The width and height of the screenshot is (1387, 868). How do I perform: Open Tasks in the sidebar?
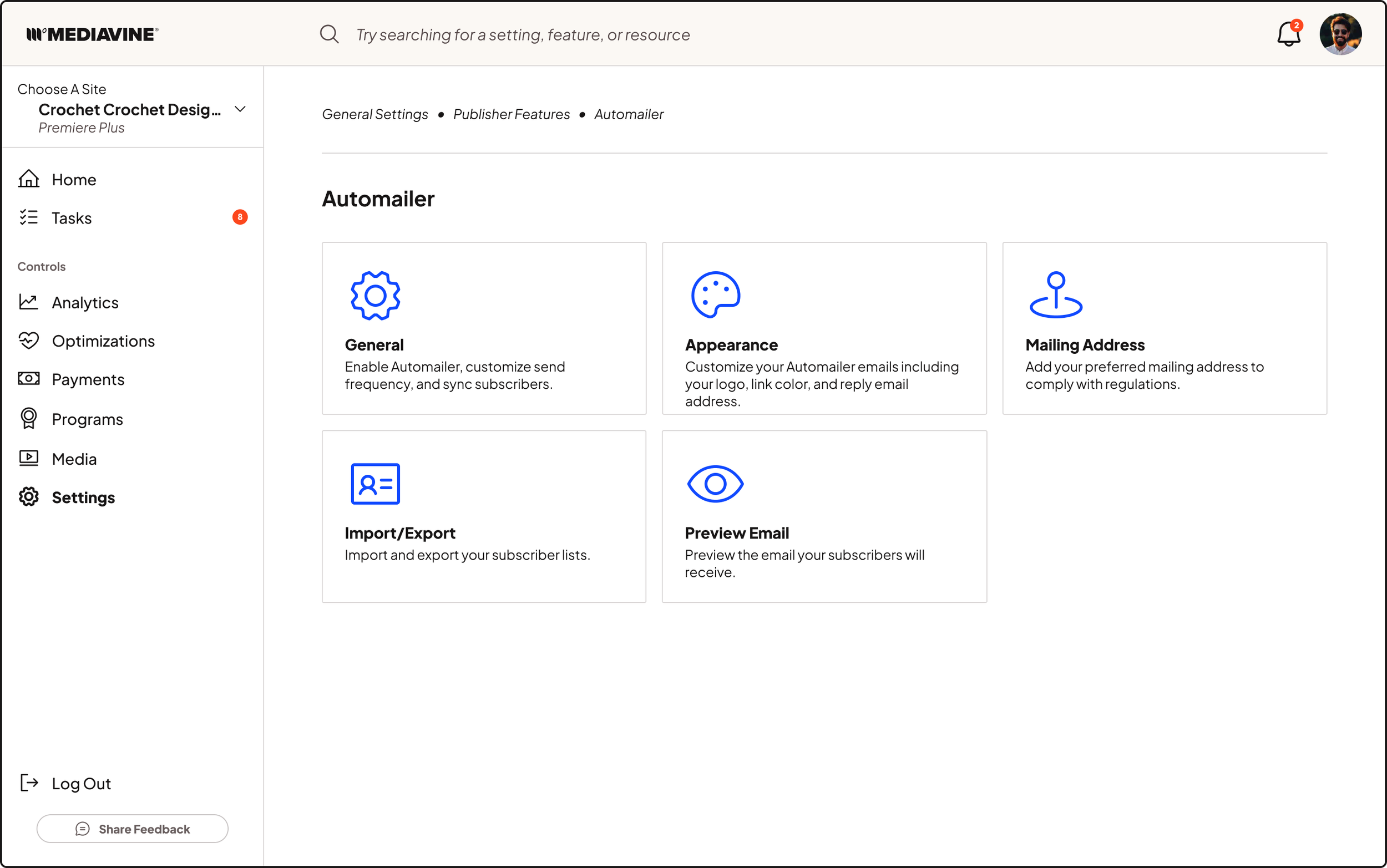[x=71, y=218]
